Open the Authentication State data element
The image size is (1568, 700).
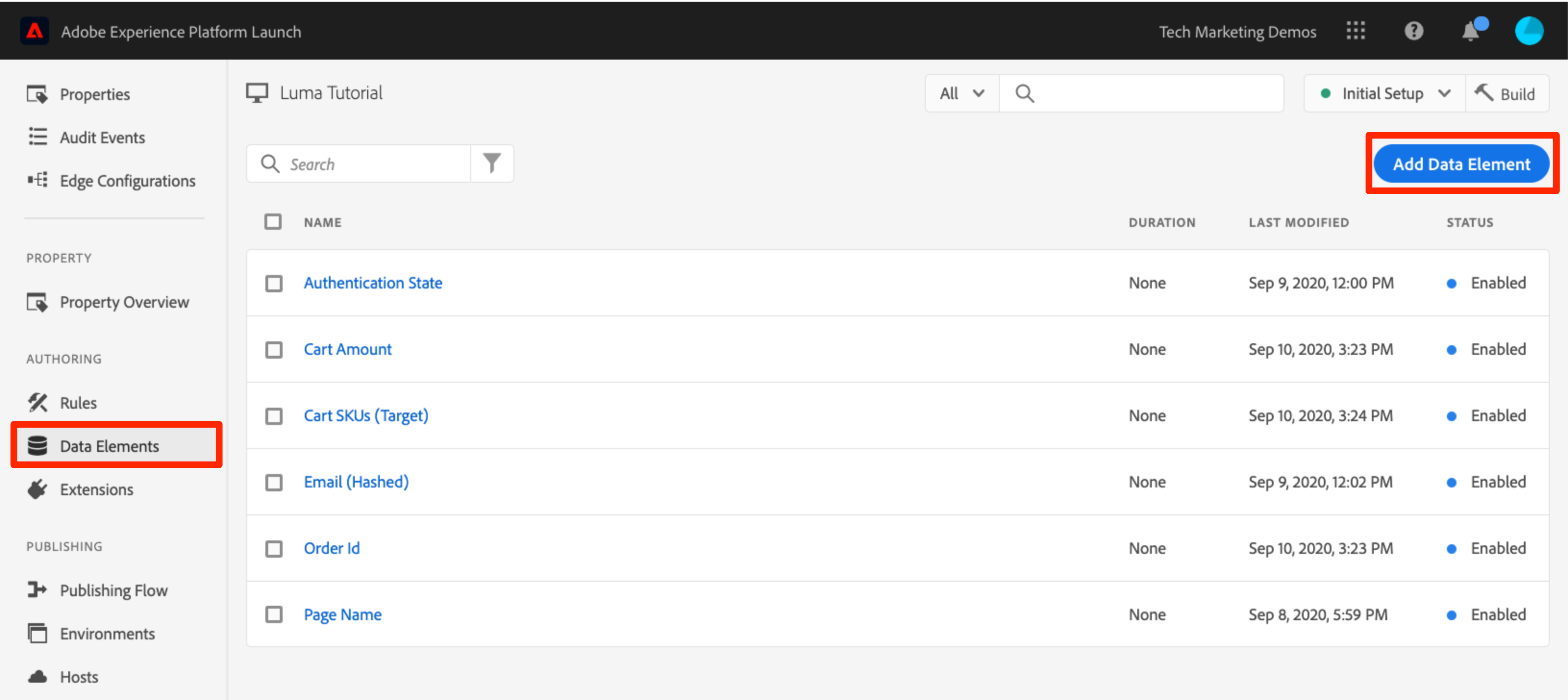(x=373, y=283)
